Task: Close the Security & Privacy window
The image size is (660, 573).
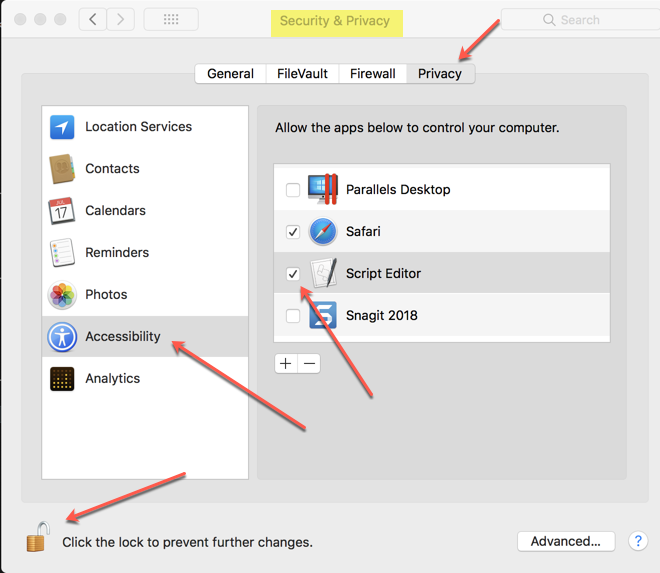Action: (x=20, y=19)
